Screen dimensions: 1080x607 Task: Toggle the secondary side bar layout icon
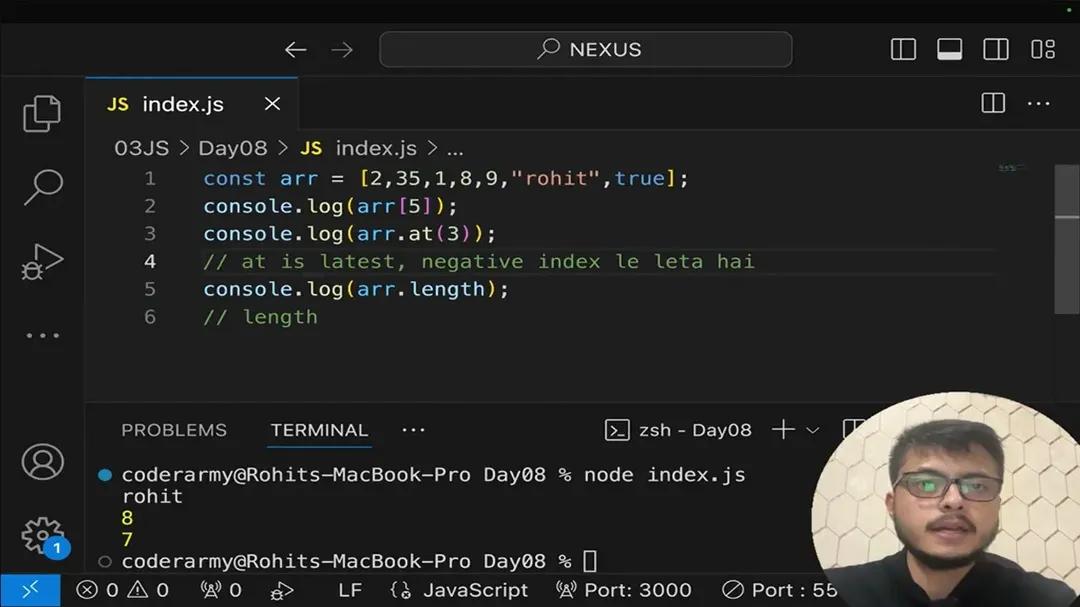(996, 49)
